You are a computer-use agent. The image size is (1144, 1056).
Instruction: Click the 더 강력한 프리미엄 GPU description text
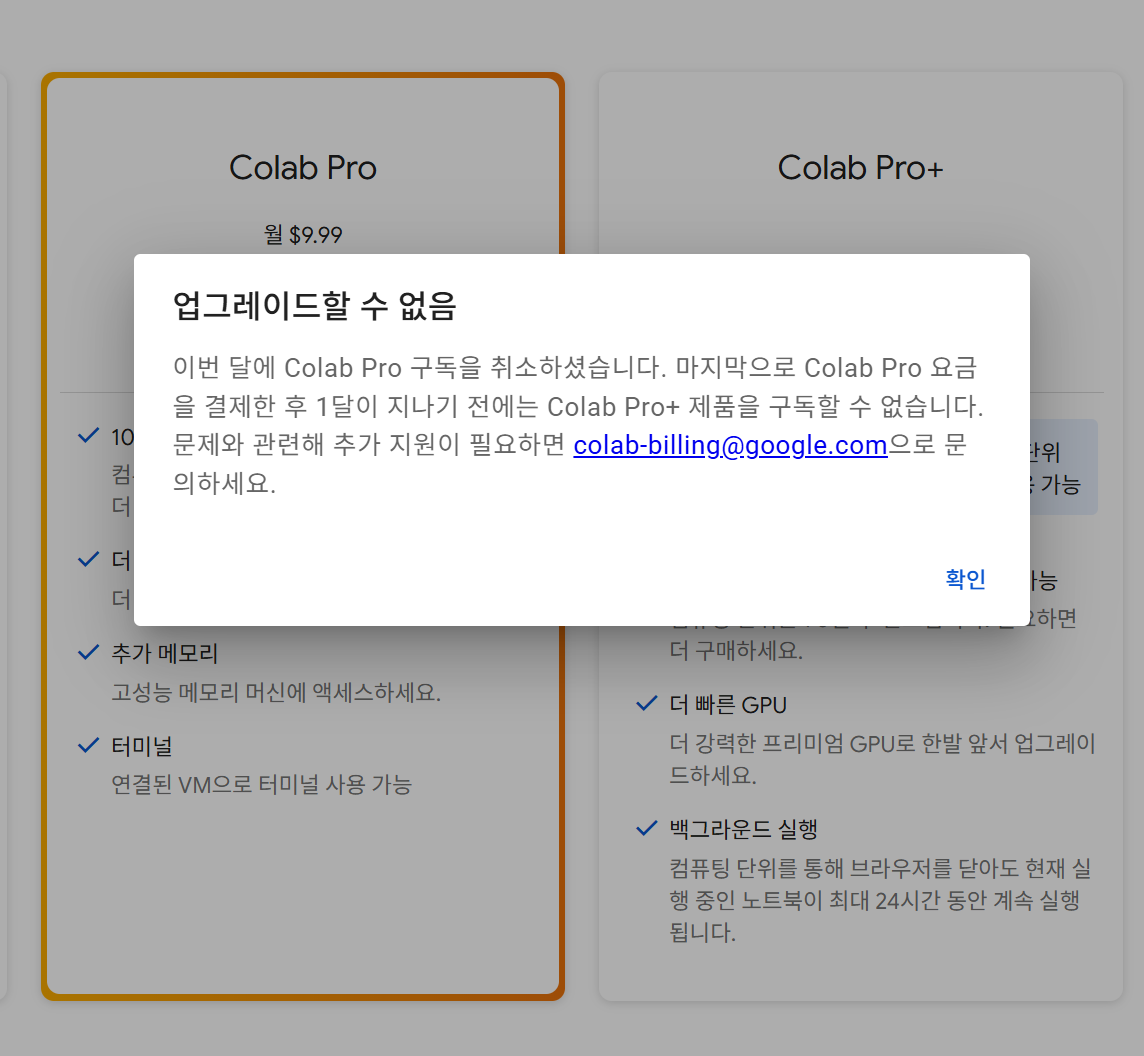(x=882, y=759)
